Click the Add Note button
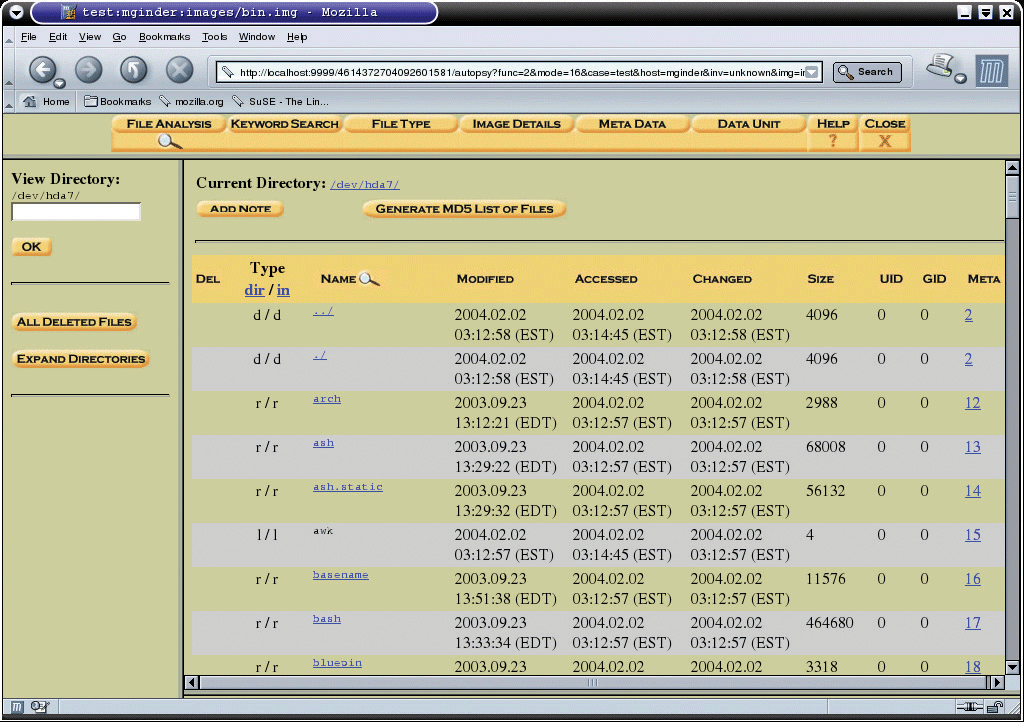1024x722 pixels. 240,209
